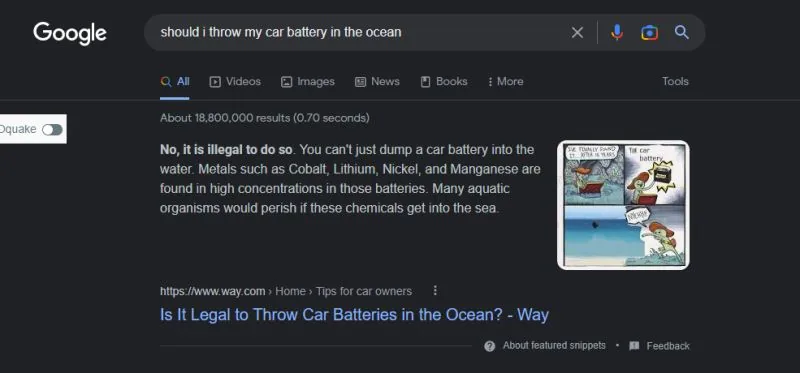Go to the Google logo homepage

[70, 33]
